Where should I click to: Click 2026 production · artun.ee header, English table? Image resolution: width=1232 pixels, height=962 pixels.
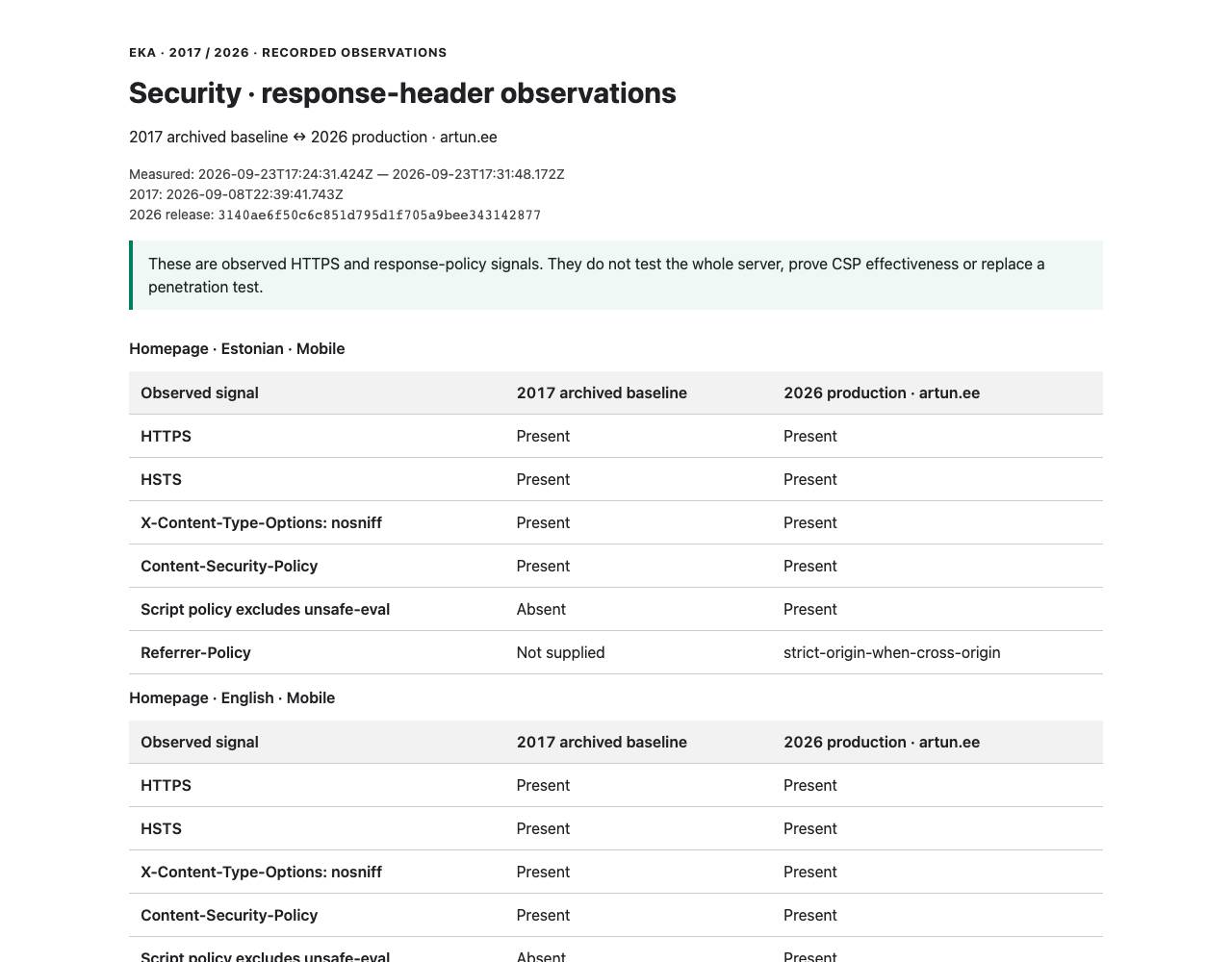[x=882, y=742]
